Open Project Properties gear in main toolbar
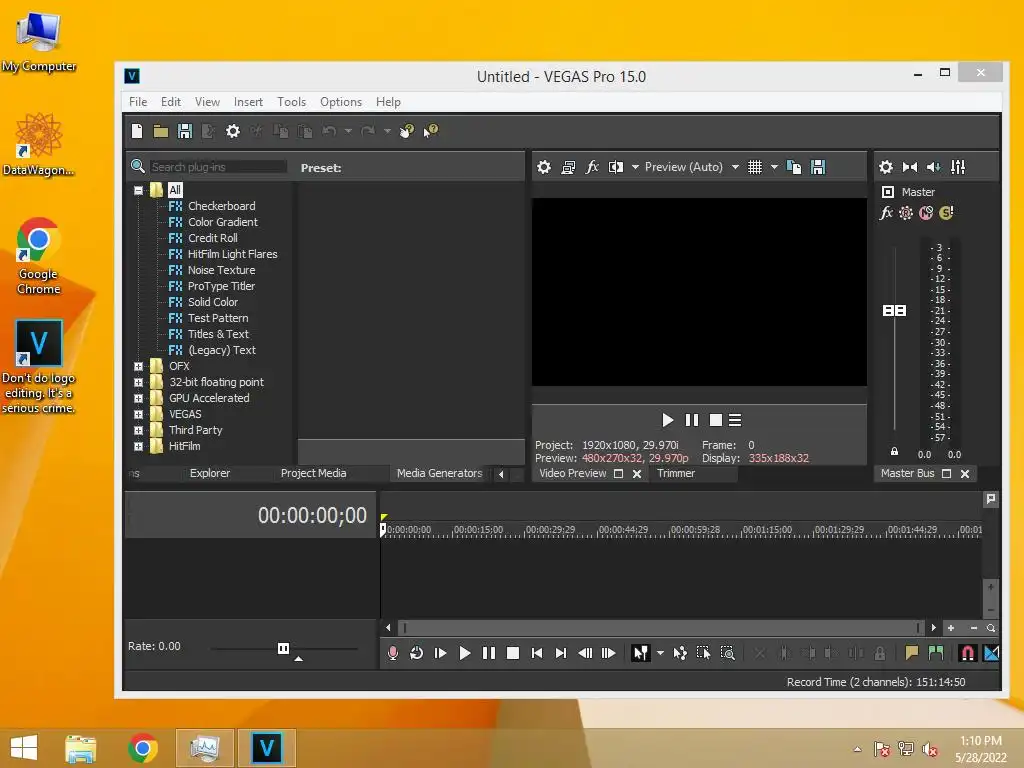This screenshot has width=1024, height=768. pos(232,131)
